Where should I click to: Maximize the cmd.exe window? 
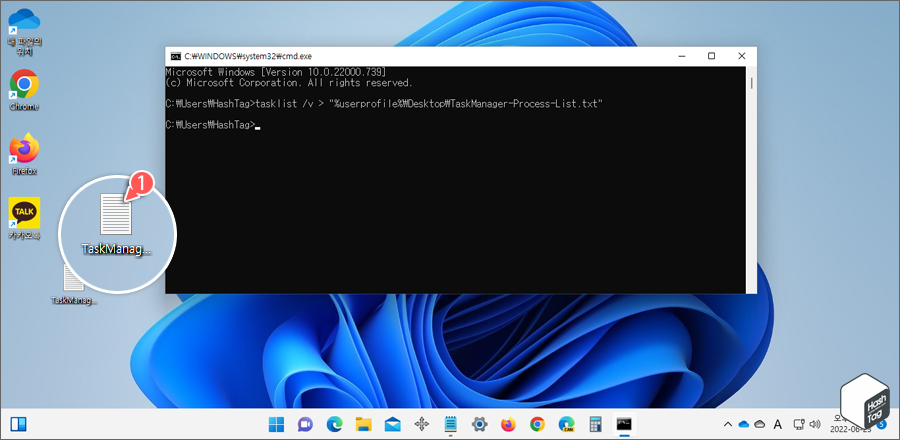[x=711, y=56]
